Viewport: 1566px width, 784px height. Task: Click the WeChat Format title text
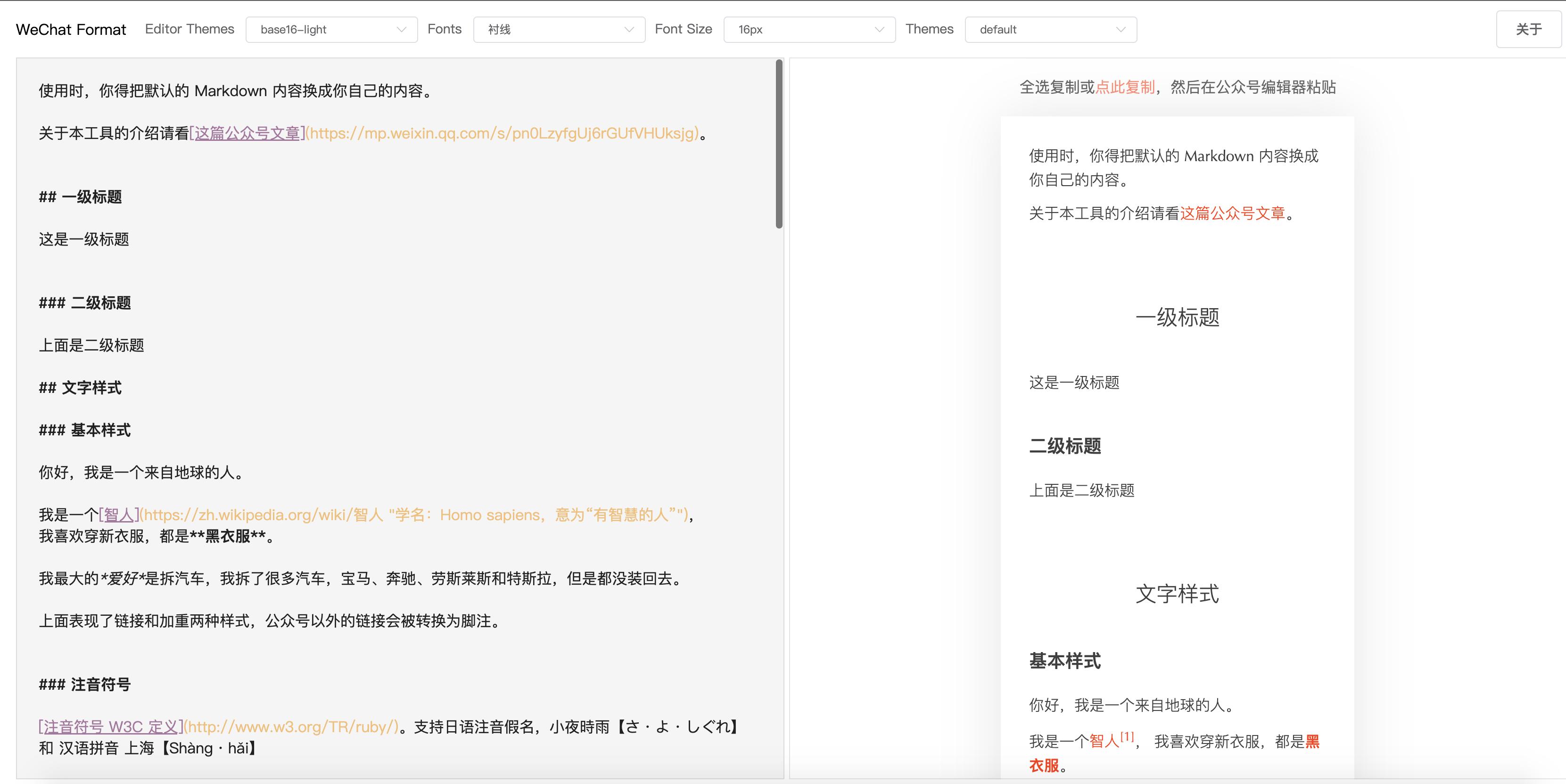point(71,29)
